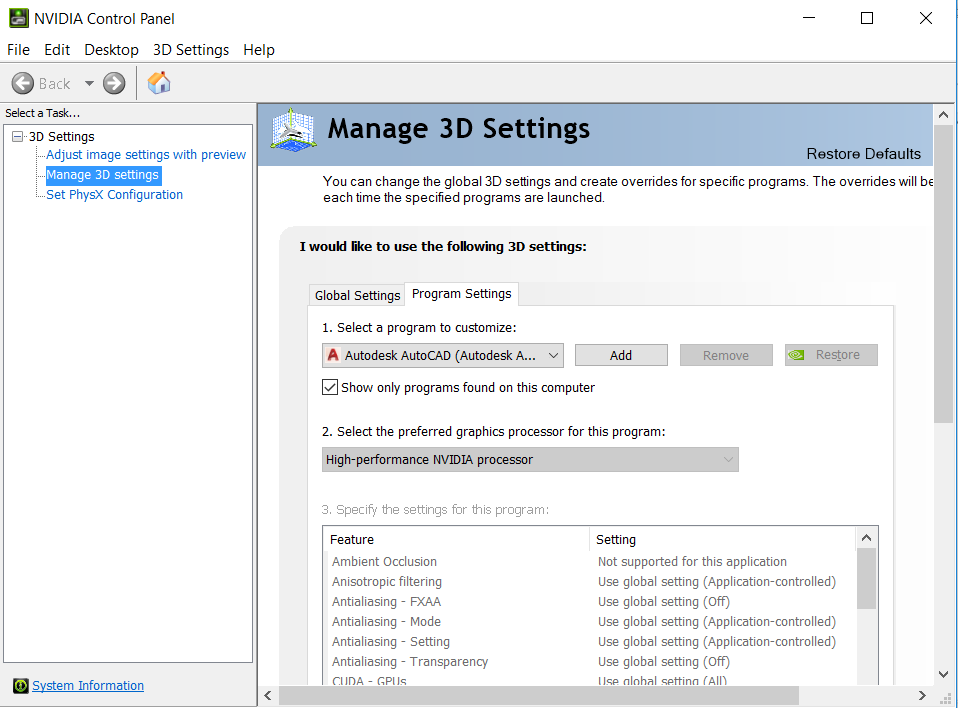Toggle 'Show only programs found on this computer'
The height and width of the screenshot is (708, 958).
point(330,387)
